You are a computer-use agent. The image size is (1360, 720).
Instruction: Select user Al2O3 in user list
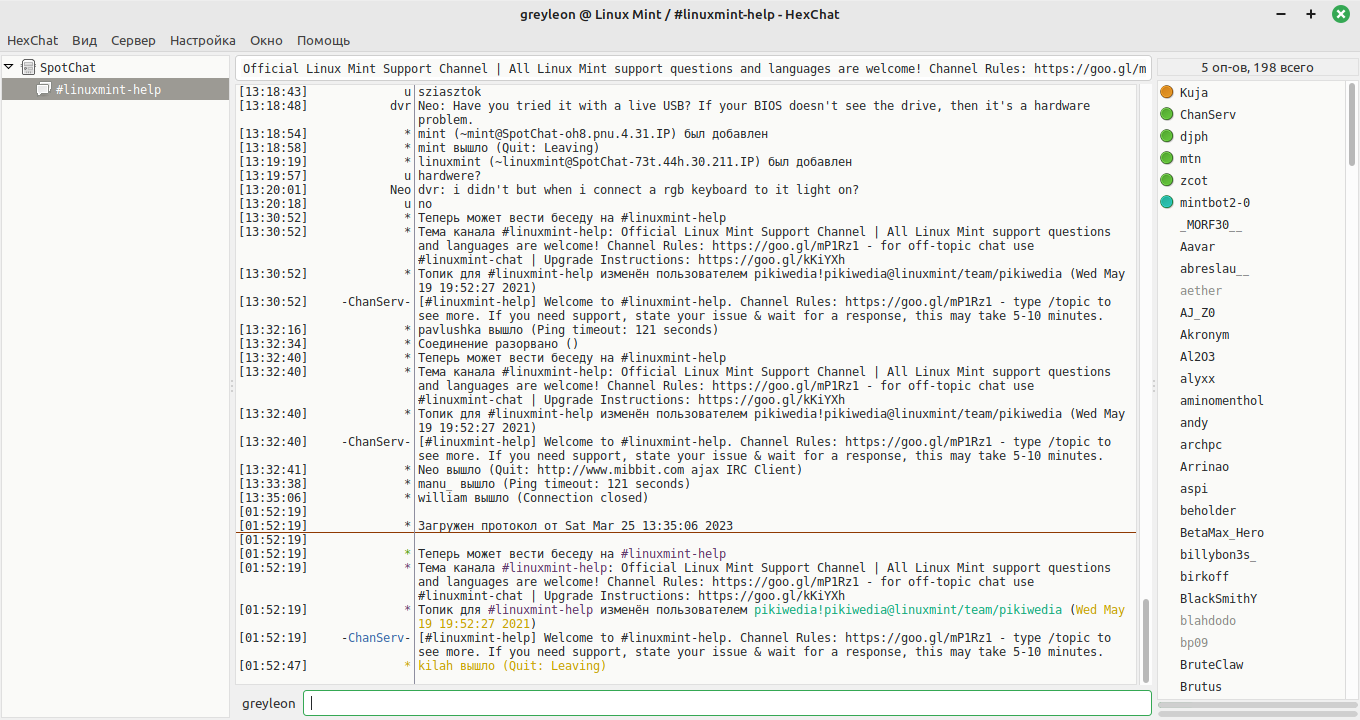coord(1198,356)
